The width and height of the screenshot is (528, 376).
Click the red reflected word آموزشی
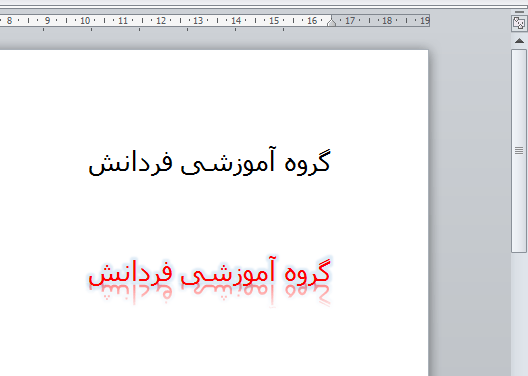[228, 272]
